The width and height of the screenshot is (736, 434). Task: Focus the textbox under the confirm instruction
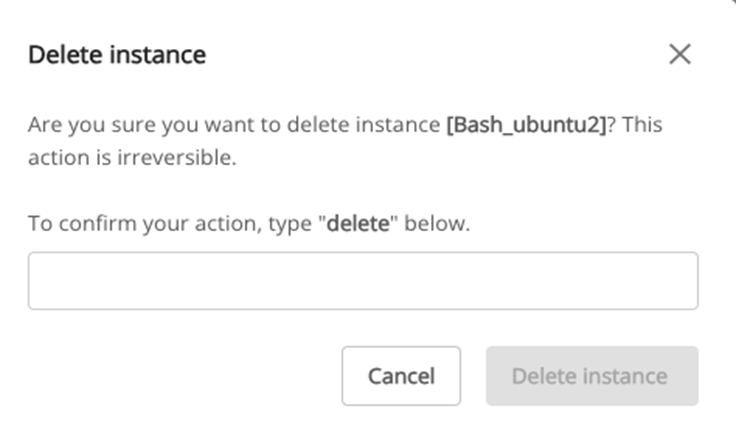click(x=362, y=281)
